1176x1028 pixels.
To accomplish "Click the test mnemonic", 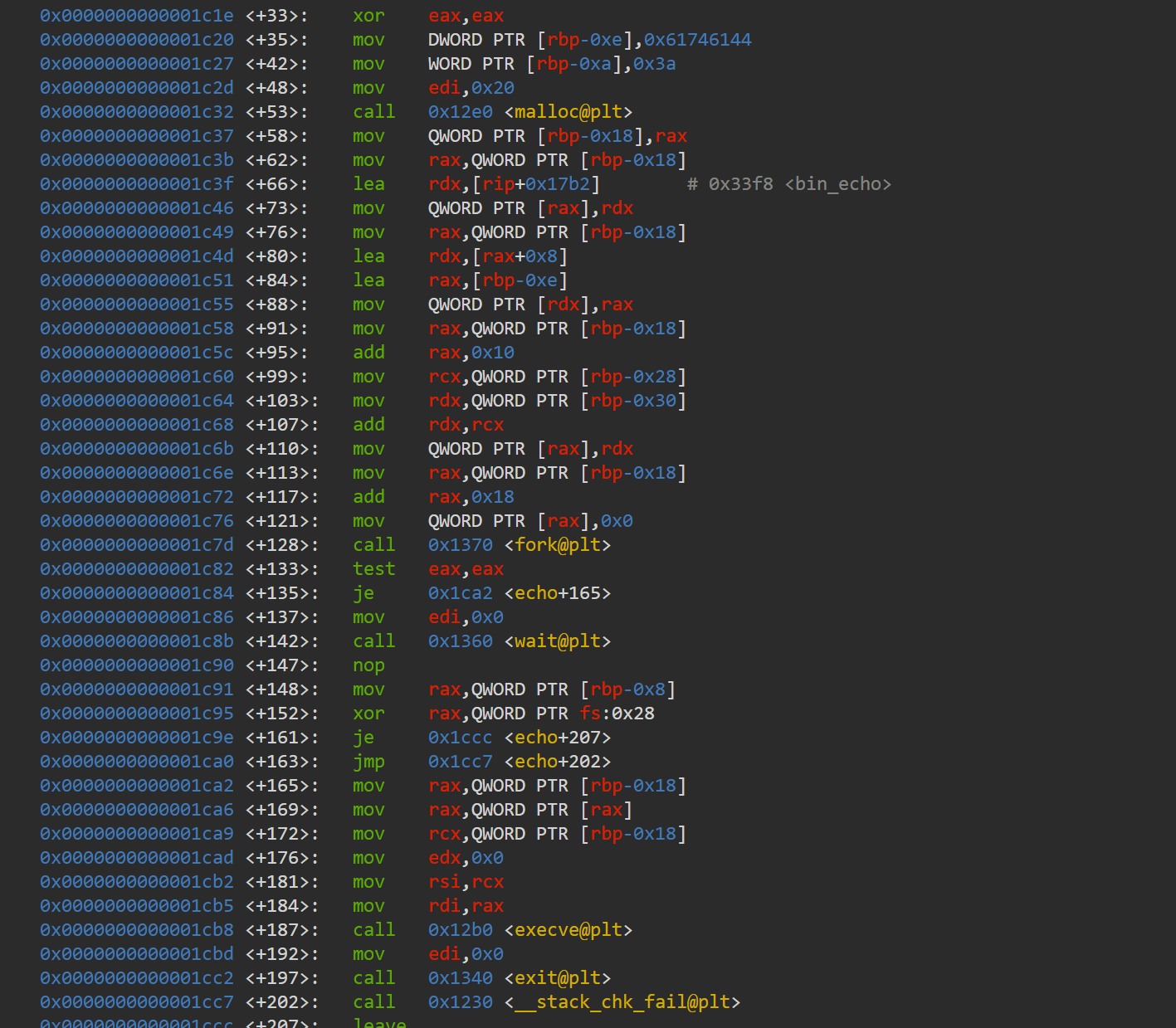I will tap(374, 569).
